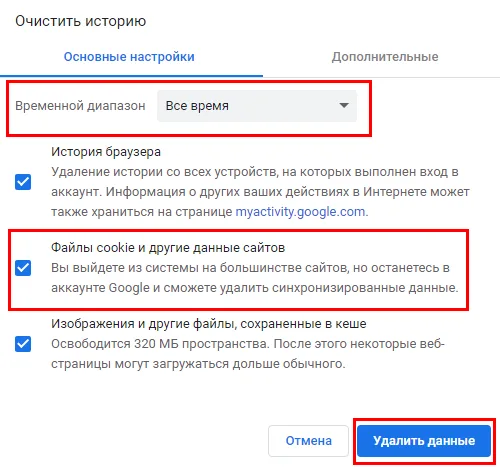The width and height of the screenshot is (500, 467).
Task: Click the Отмена button
Action: [308, 441]
